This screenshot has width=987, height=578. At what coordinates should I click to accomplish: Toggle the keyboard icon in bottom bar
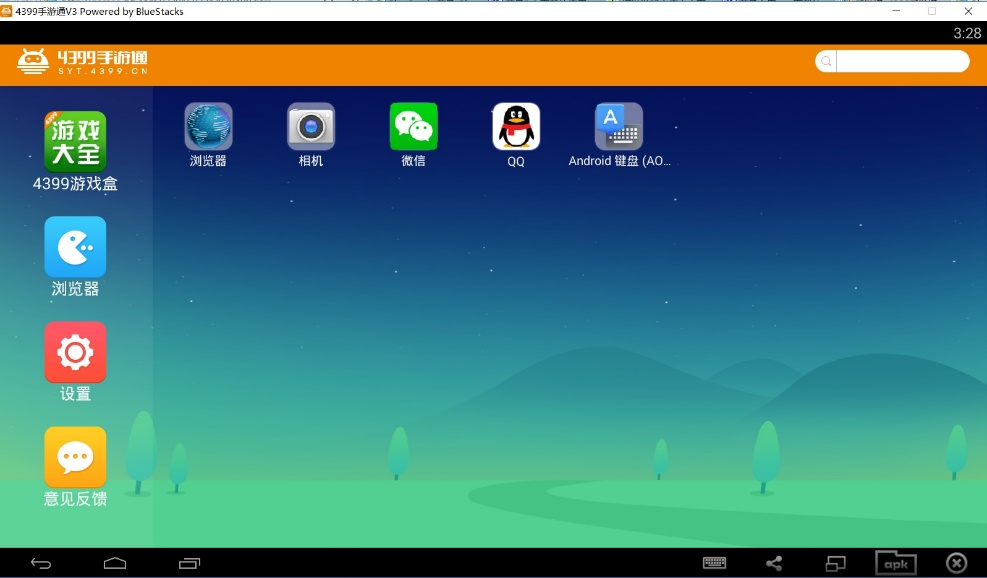coord(714,563)
